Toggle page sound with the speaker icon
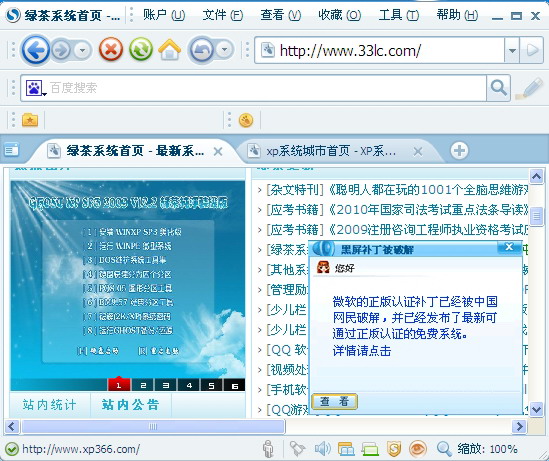The height and width of the screenshot is (461, 549). 322,449
